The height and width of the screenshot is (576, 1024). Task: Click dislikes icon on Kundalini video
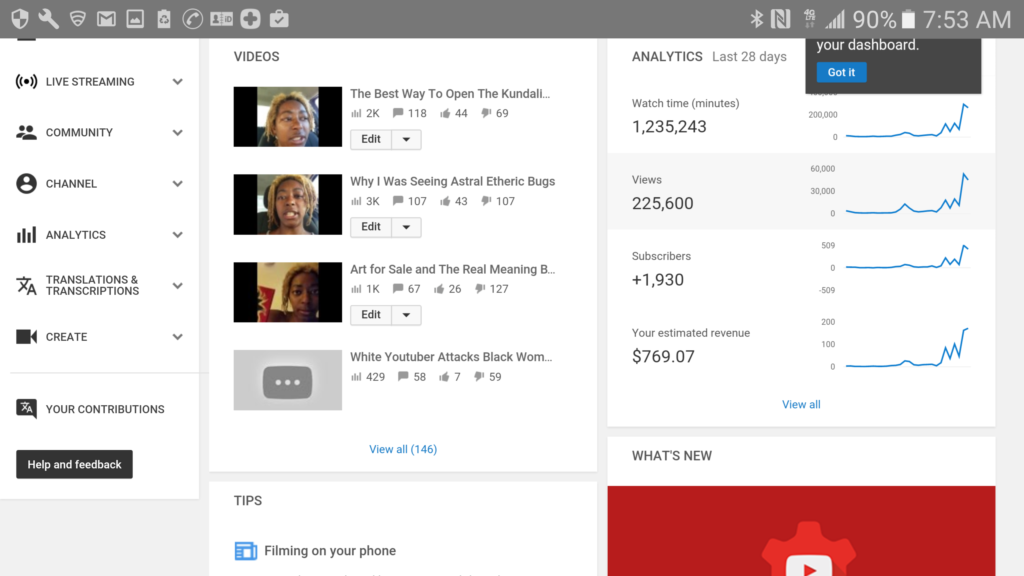486,113
